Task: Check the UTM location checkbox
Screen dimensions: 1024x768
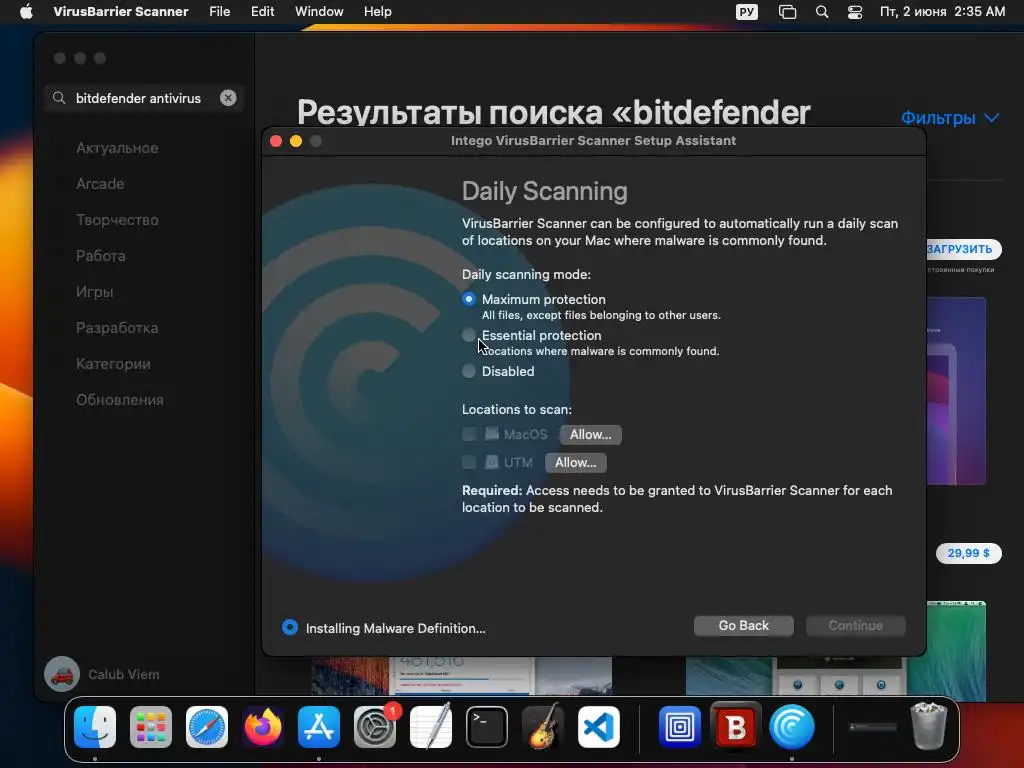Action: [x=469, y=462]
